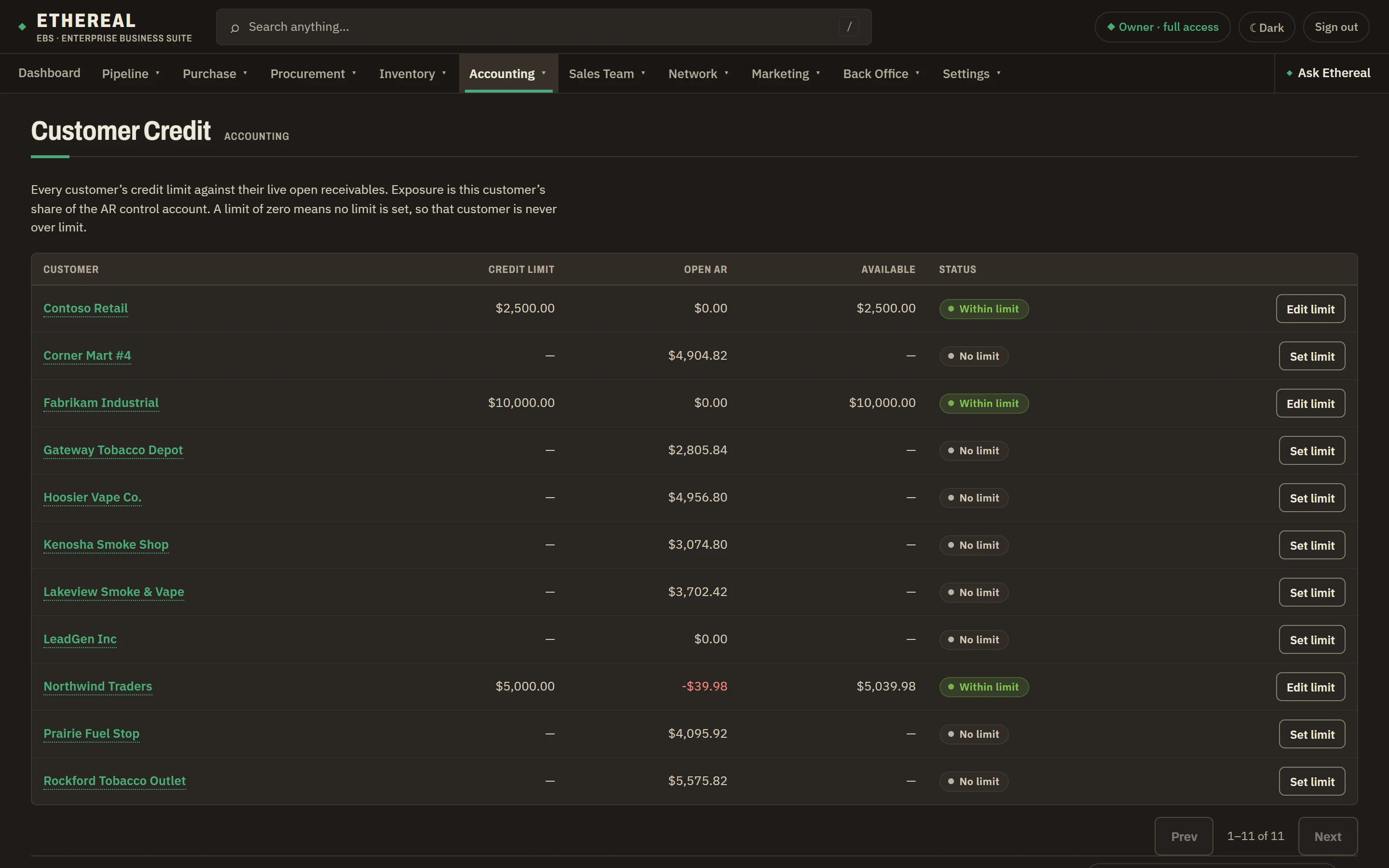Open Hoosier Vape Co. link
The height and width of the screenshot is (868, 1389).
pyautogui.click(x=93, y=497)
